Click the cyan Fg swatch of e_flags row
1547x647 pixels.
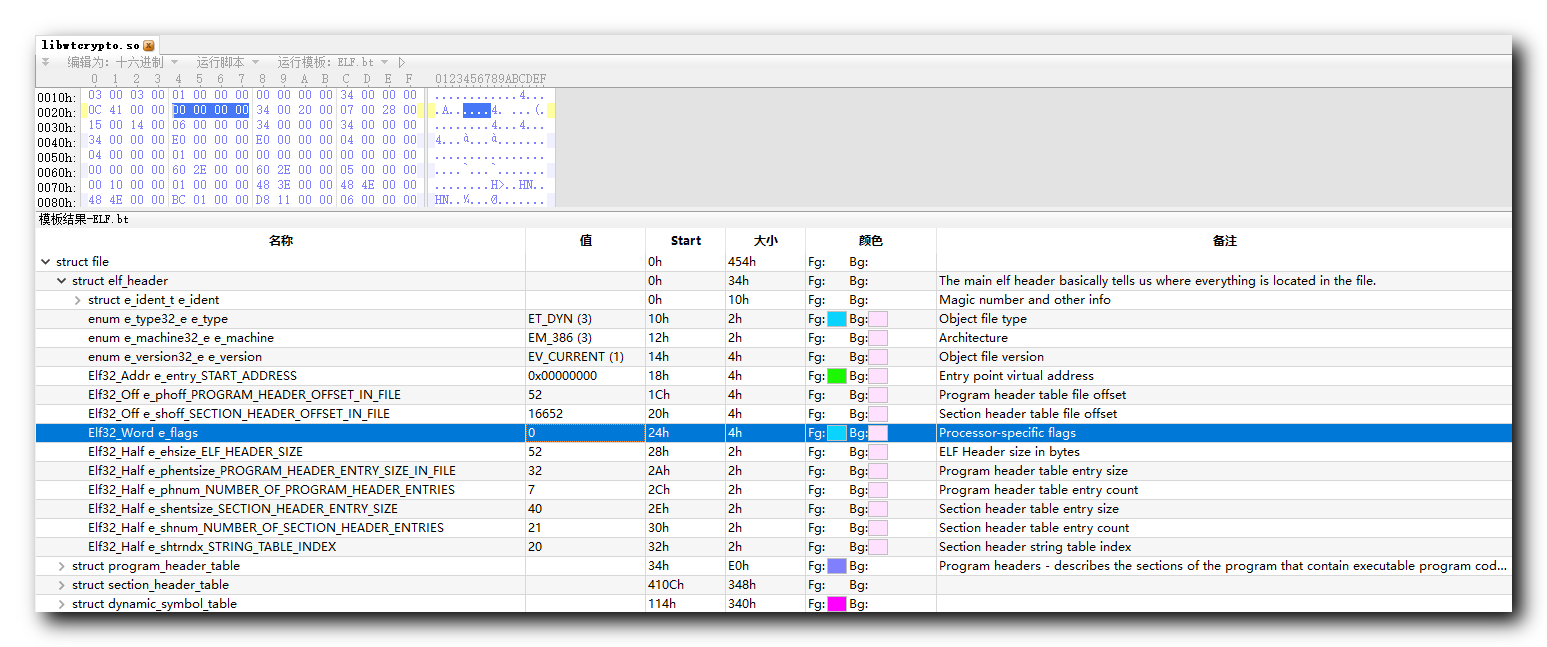pyautogui.click(x=837, y=433)
